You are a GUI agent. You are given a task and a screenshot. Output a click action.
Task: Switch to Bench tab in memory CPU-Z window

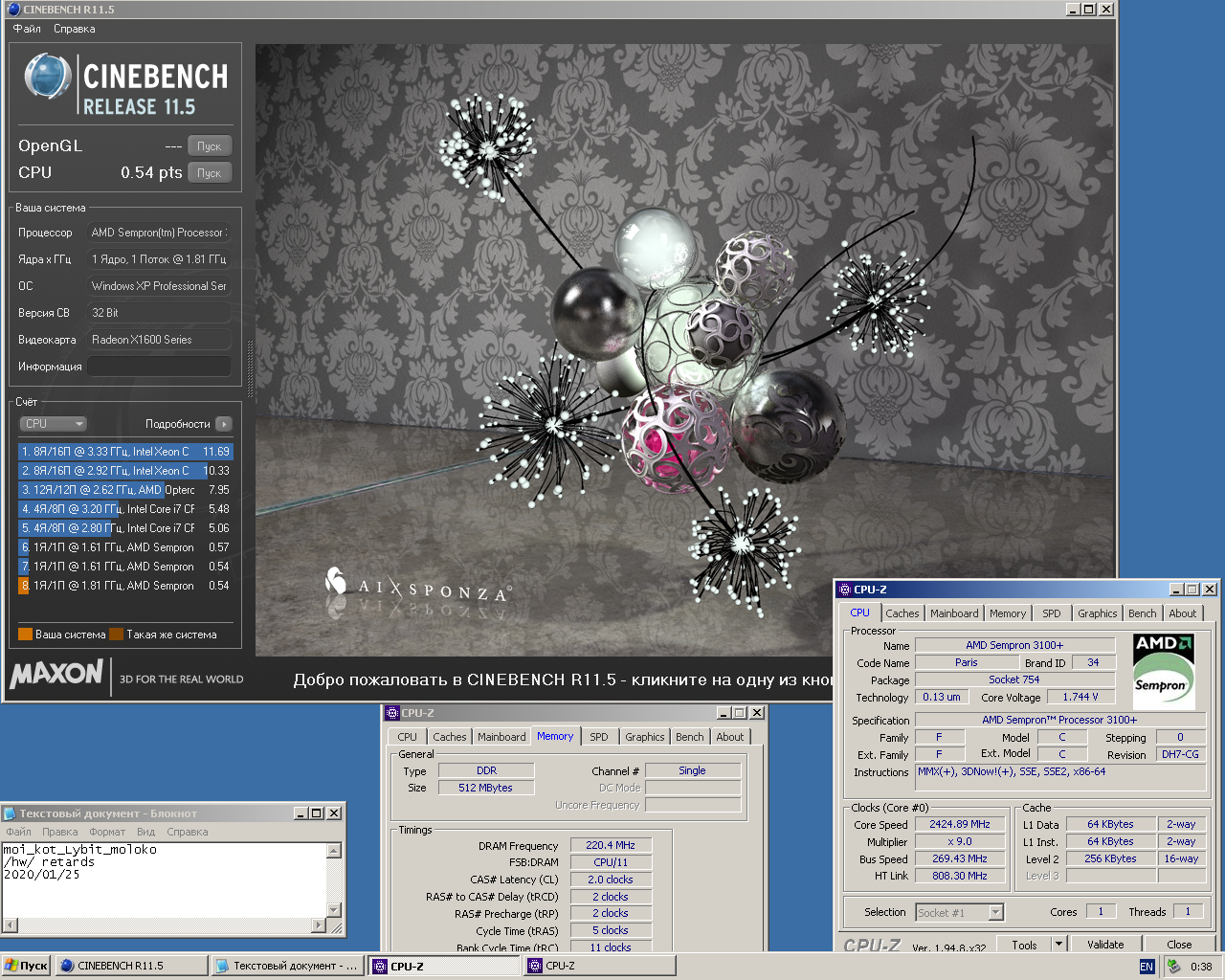689,737
